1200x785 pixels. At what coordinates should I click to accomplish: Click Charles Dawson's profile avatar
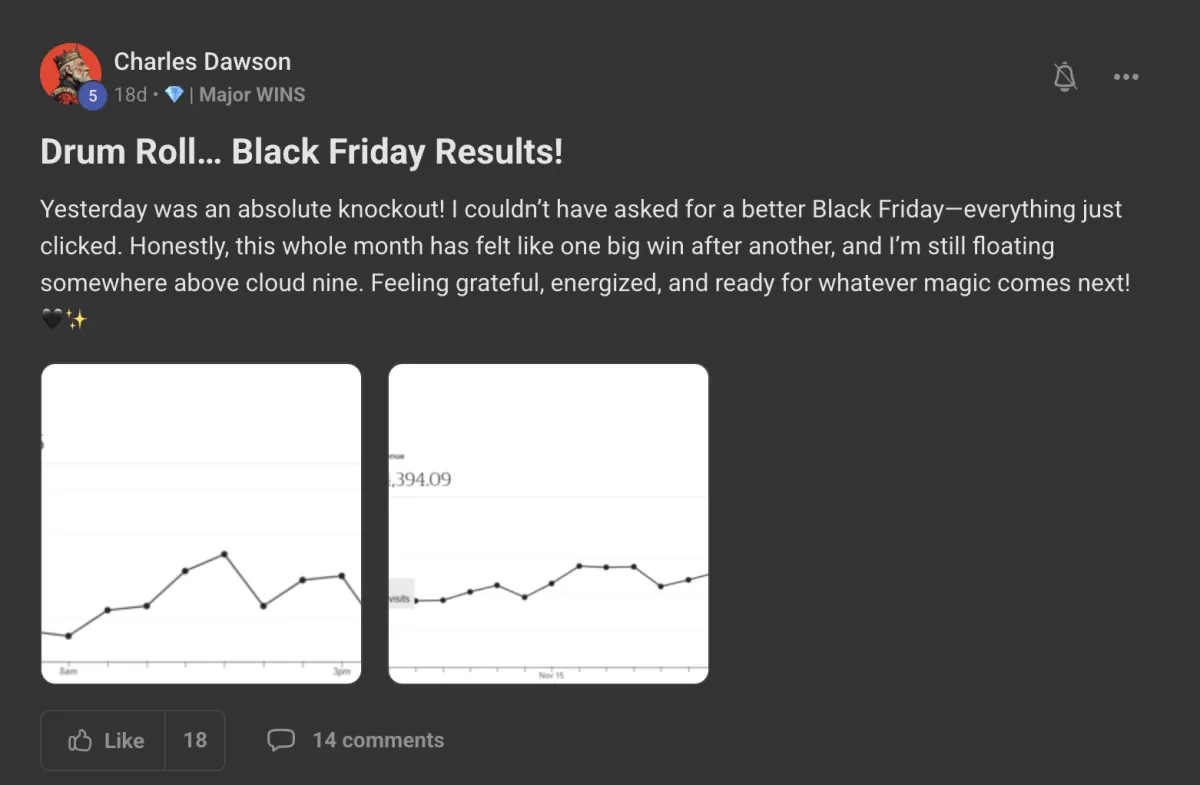tap(69, 71)
